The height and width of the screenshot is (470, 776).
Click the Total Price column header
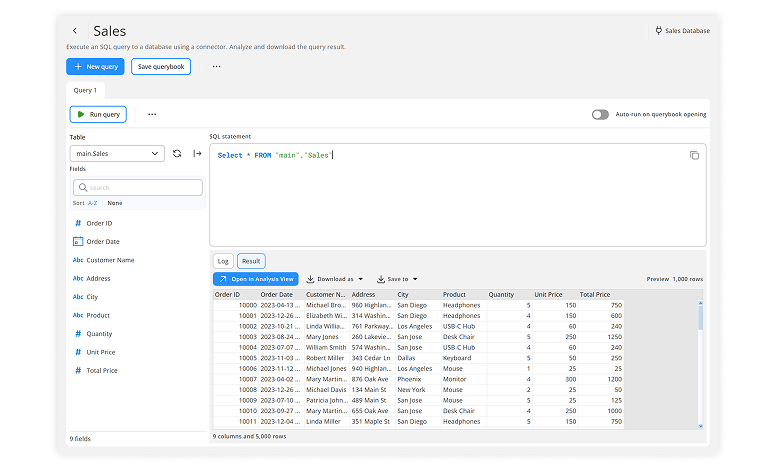[600, 294]
